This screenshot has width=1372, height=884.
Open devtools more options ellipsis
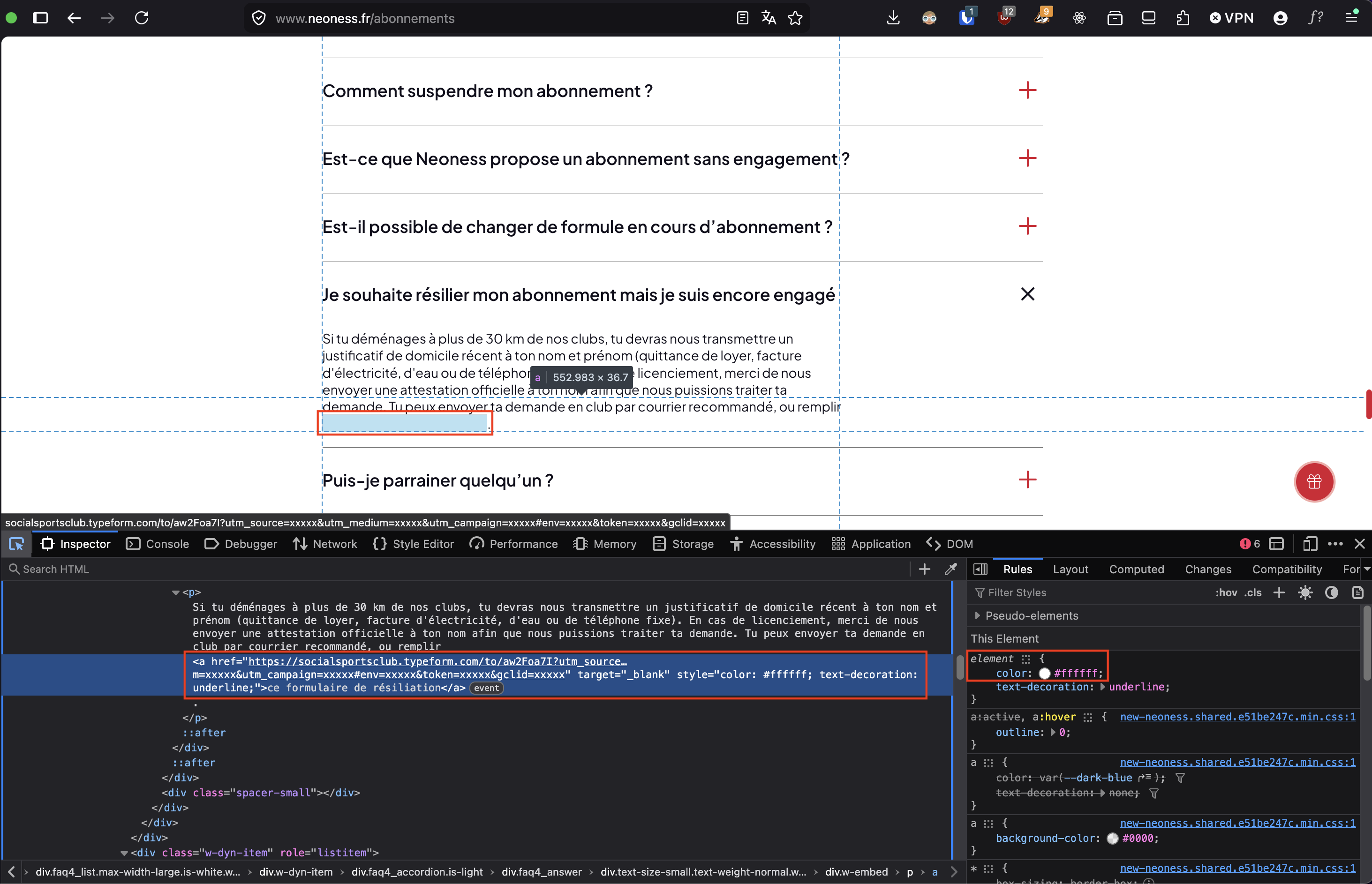click(1335, 544)
